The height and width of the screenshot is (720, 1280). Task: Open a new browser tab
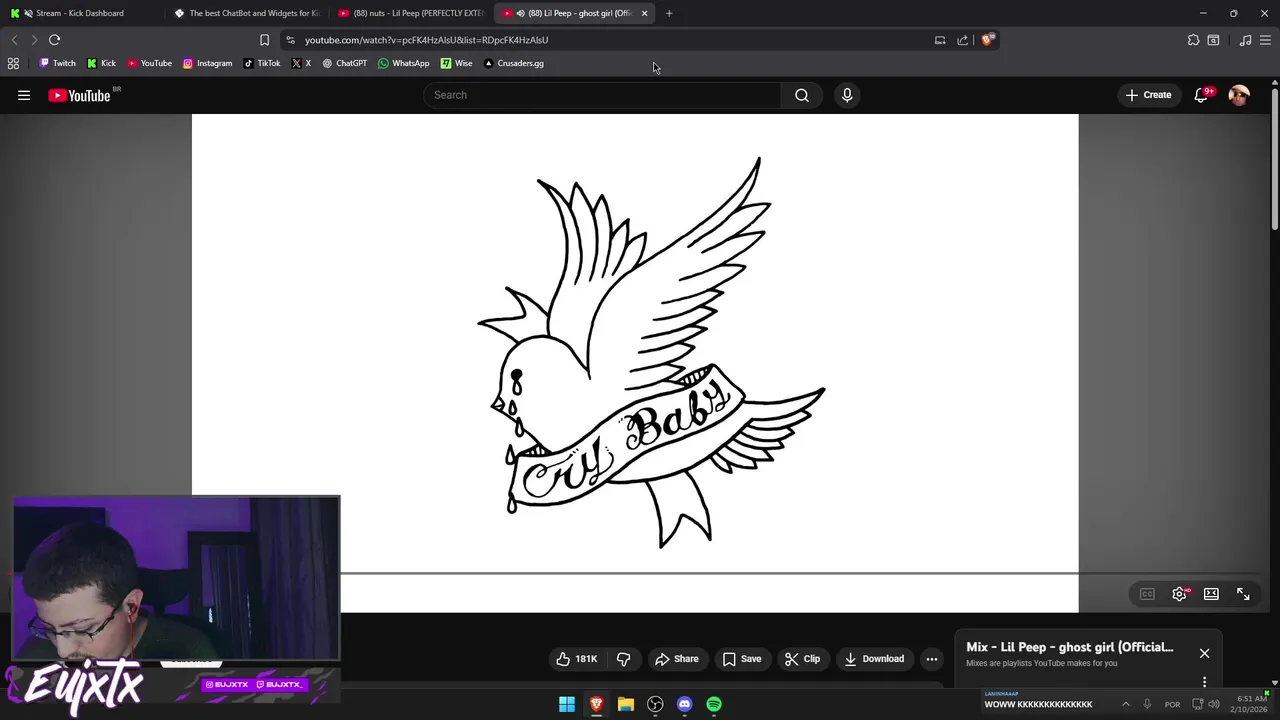pyautogui.click(x=669, y=13)
